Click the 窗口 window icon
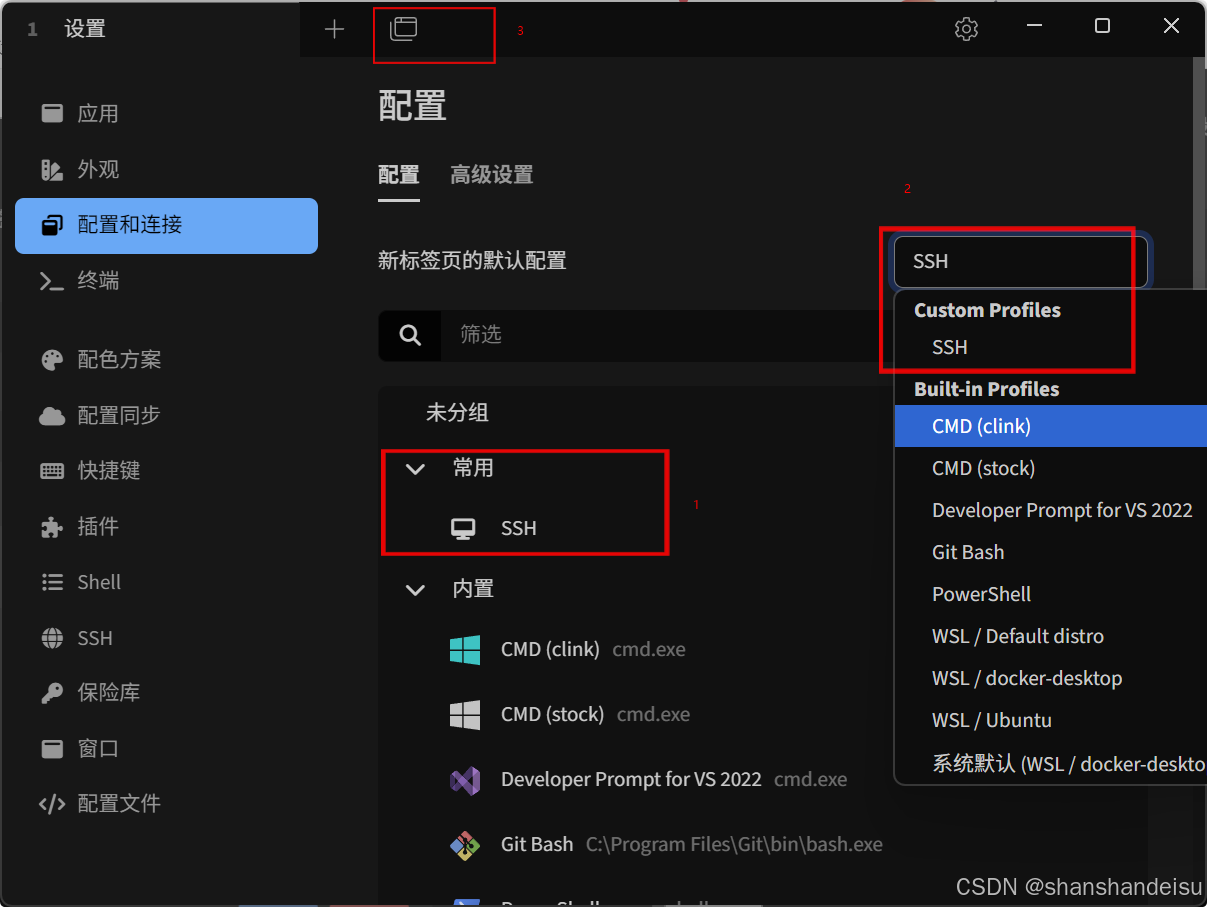The width and height of the screenshot is (1207, 907). [x=52, y=748]
